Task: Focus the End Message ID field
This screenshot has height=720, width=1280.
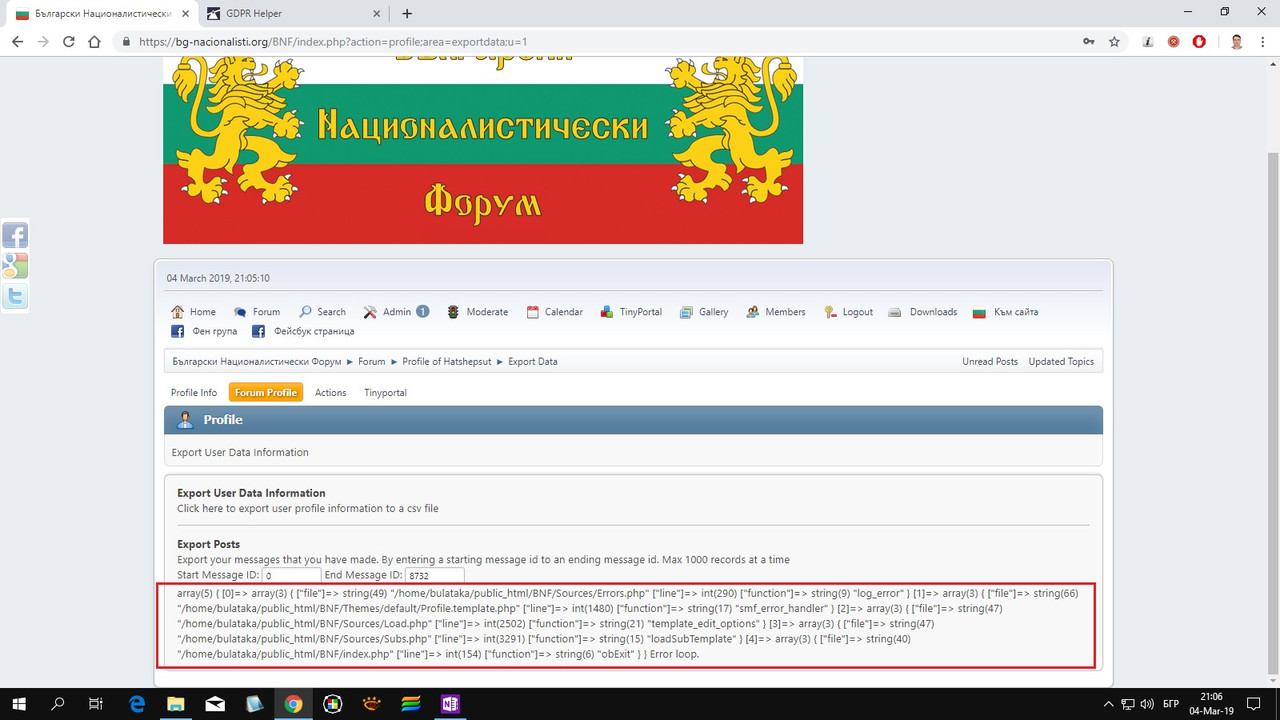Action: (x=435, y=576)
